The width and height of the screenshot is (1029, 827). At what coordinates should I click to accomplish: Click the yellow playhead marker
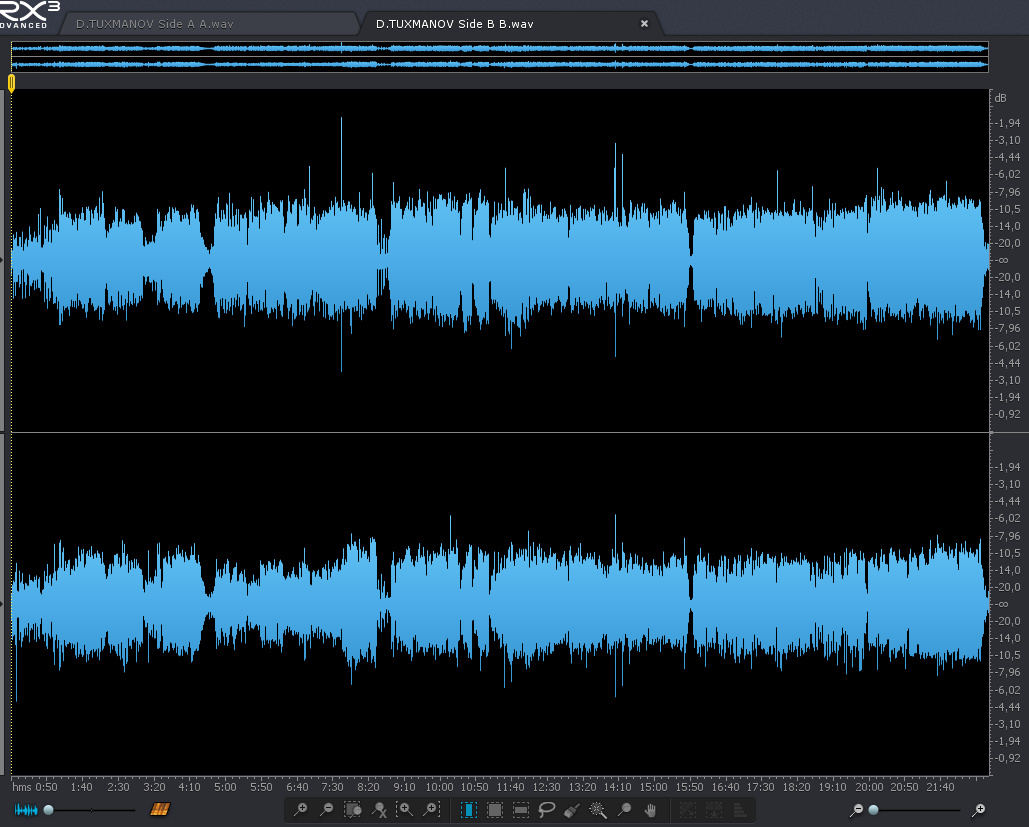pyautogui.click(x=11, y=84)
